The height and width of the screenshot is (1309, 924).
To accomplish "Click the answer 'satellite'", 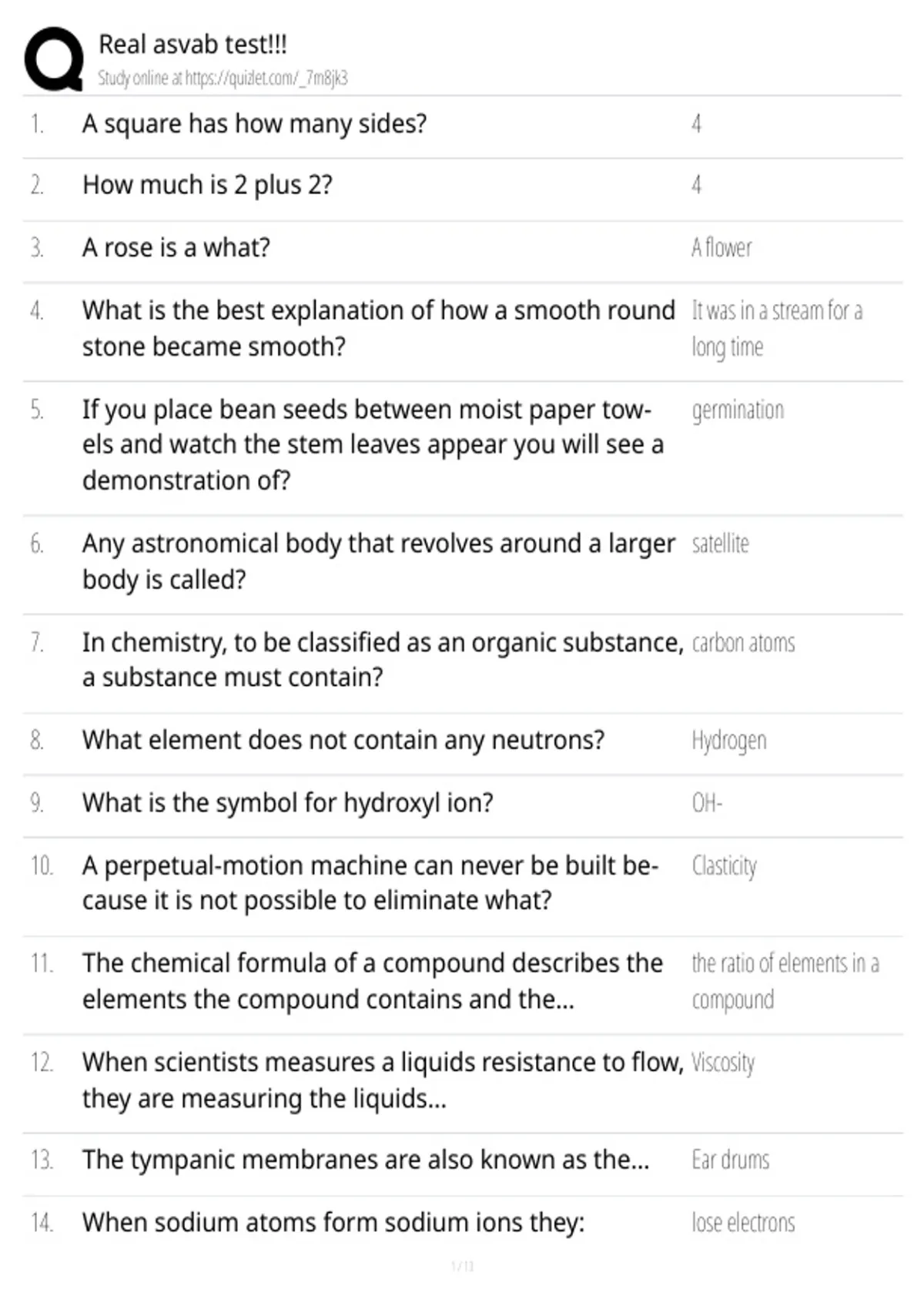I will click(720, 544).
